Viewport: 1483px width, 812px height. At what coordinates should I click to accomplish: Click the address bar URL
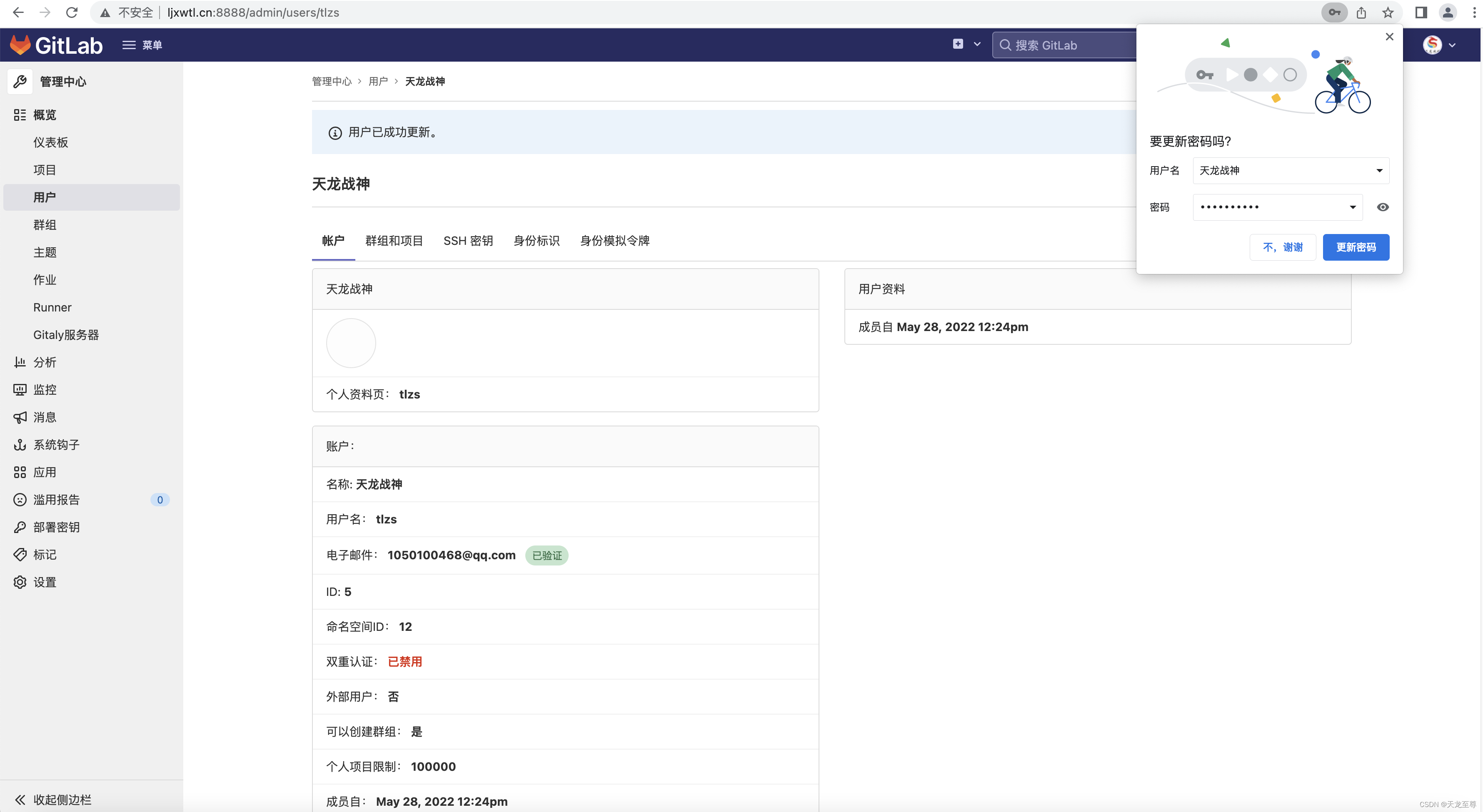click(x=253, y=12)
